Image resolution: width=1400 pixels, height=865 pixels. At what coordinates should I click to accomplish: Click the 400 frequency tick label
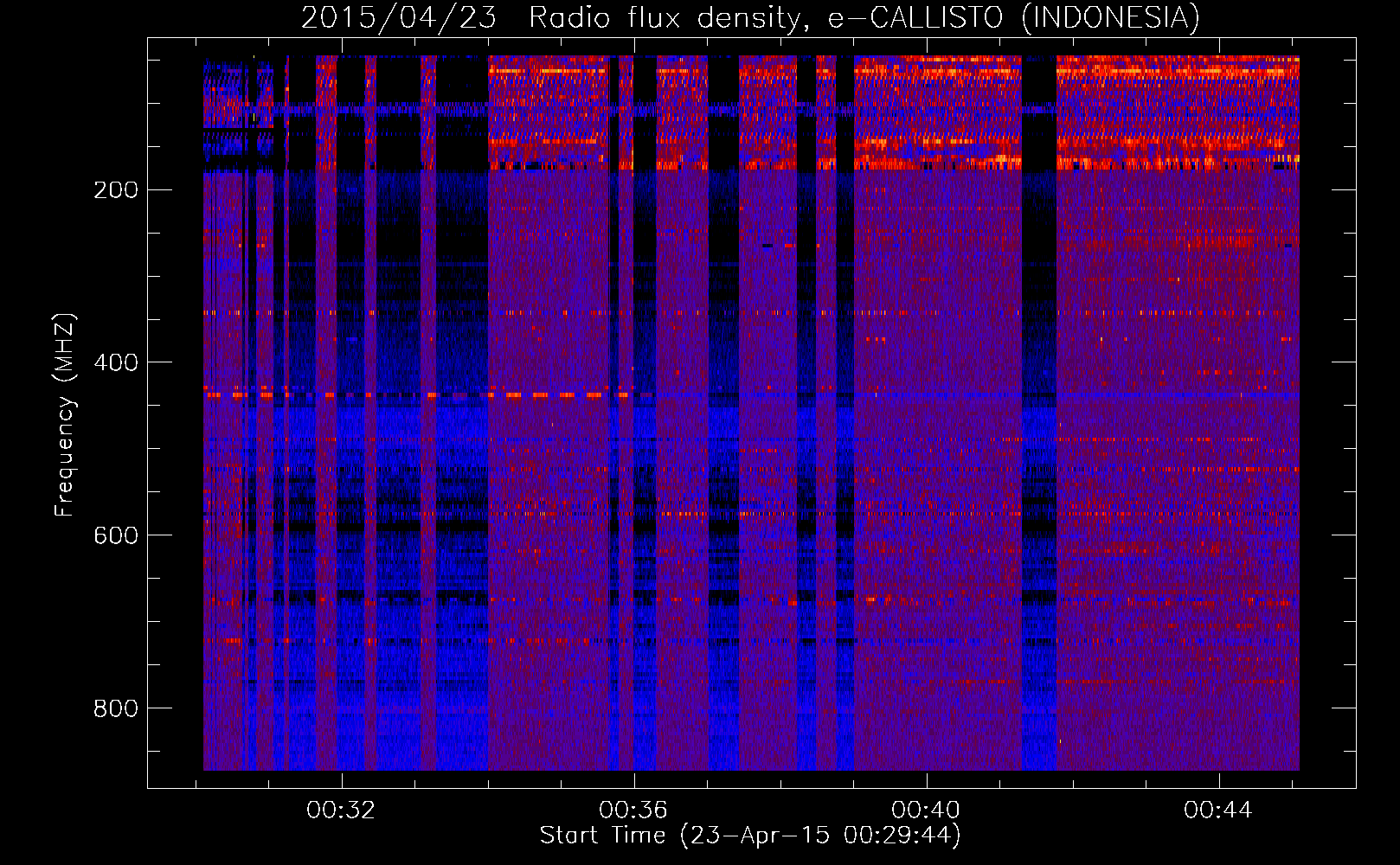pos(116,362)
